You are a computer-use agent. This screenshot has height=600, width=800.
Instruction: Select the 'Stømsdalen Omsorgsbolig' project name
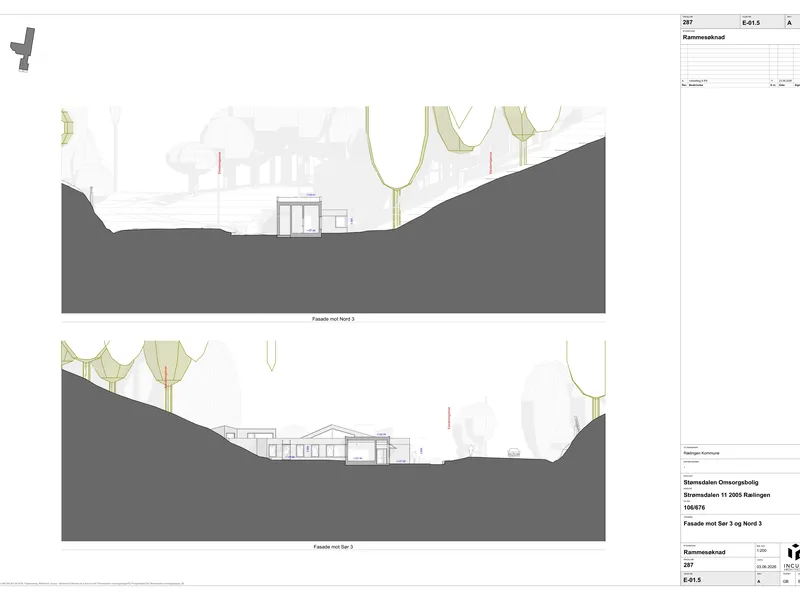(721, 482)
